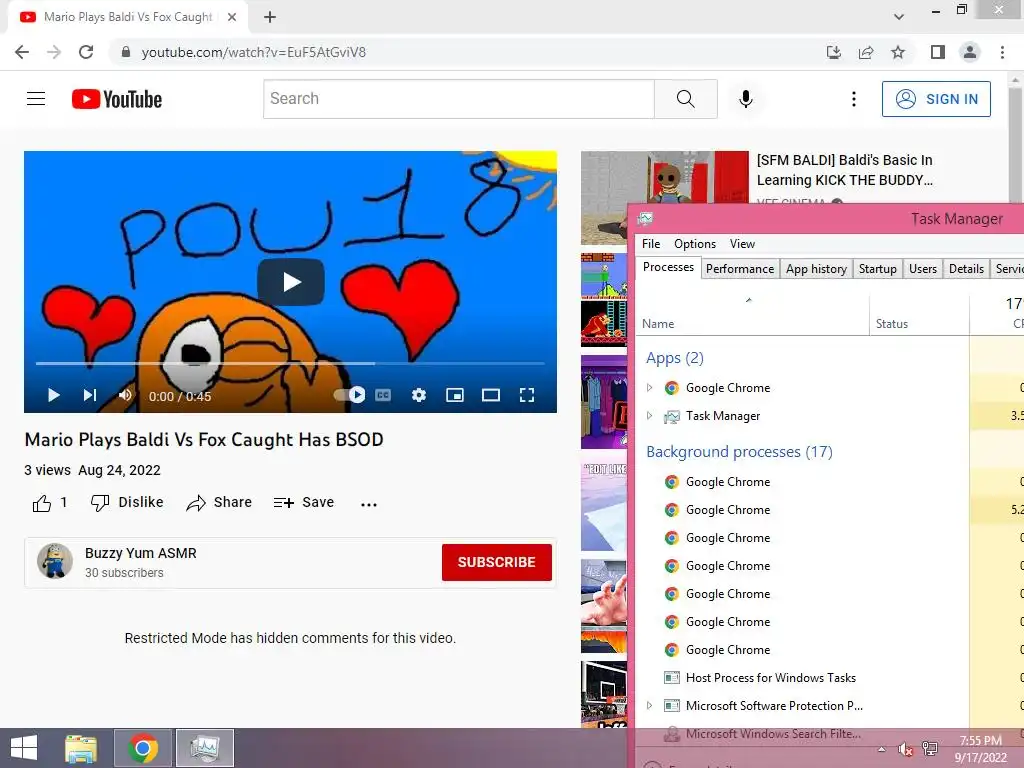Image resolution: width=1024 pixels, height=768 pixels.
Task: Open Options menu in Task Manager
Action: [695, 244]
